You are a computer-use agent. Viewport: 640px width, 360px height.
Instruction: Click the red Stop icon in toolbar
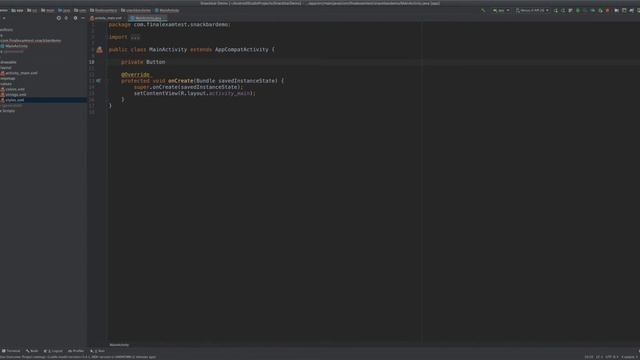pyautogui.click(x=607, y=10)
